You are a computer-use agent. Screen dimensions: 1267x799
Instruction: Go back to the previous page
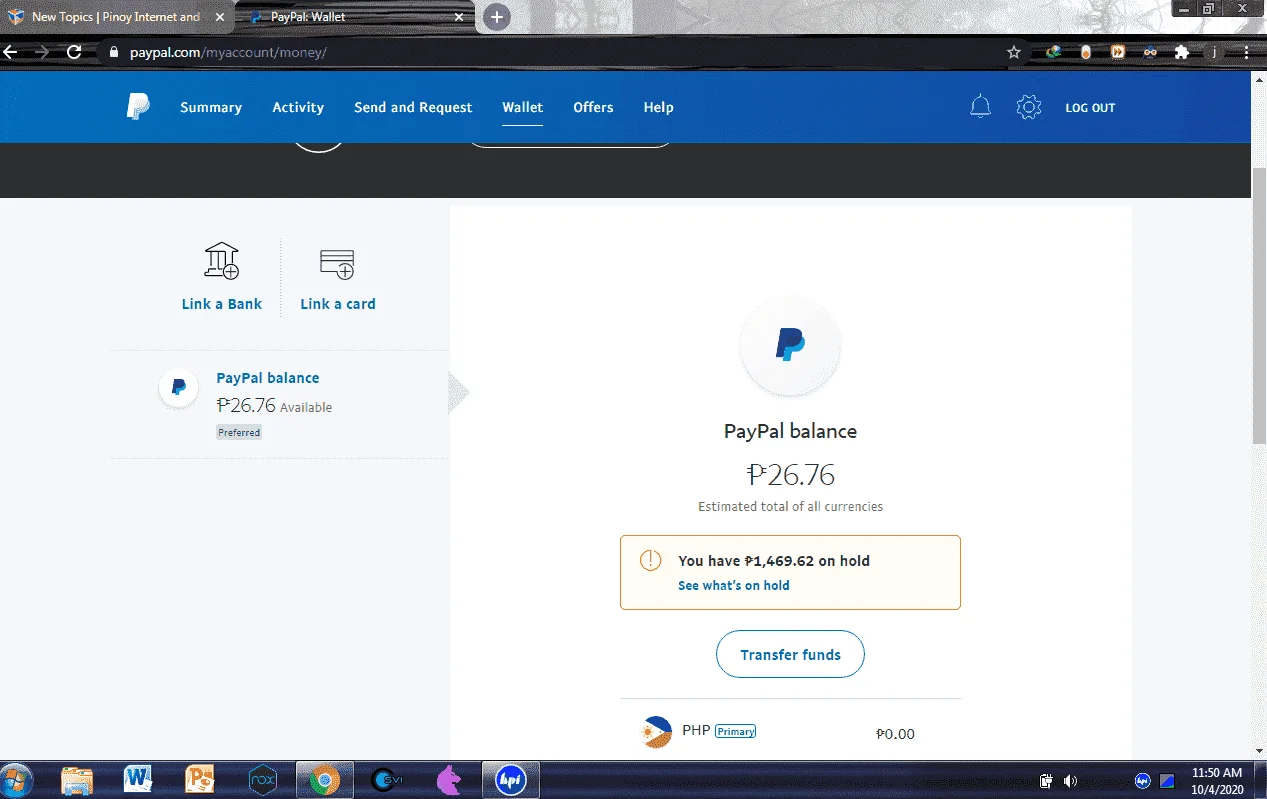pyautogui.click(x=10, y=52)
